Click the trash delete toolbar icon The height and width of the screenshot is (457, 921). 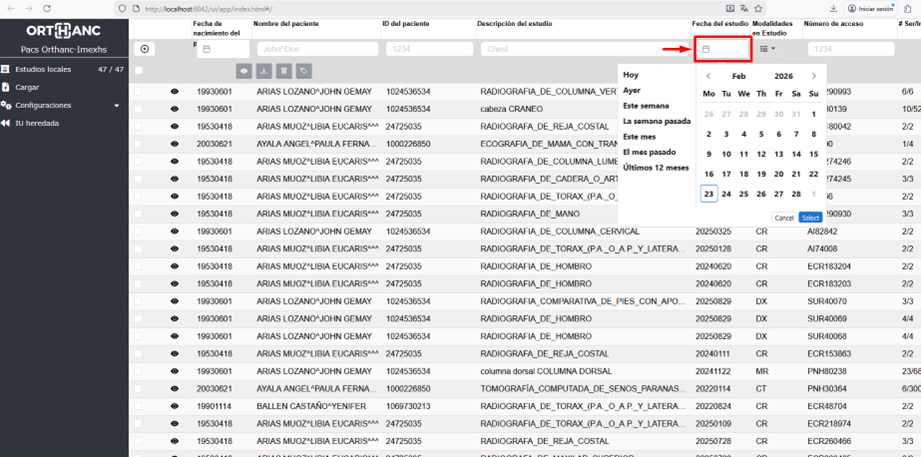tap(284, 71)
